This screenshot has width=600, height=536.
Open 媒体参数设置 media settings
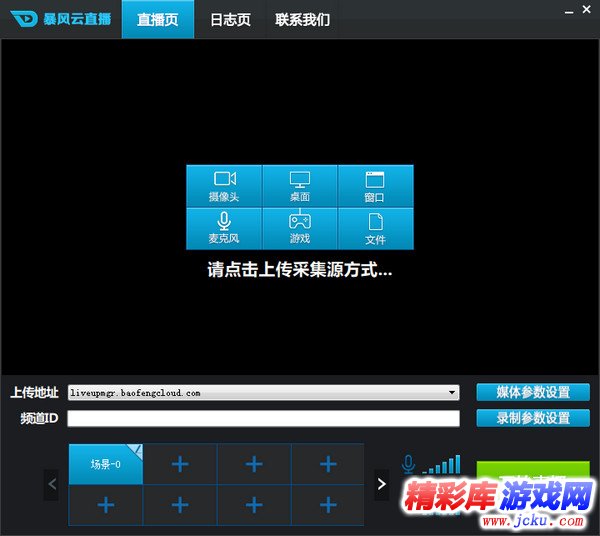click(533, 392)
